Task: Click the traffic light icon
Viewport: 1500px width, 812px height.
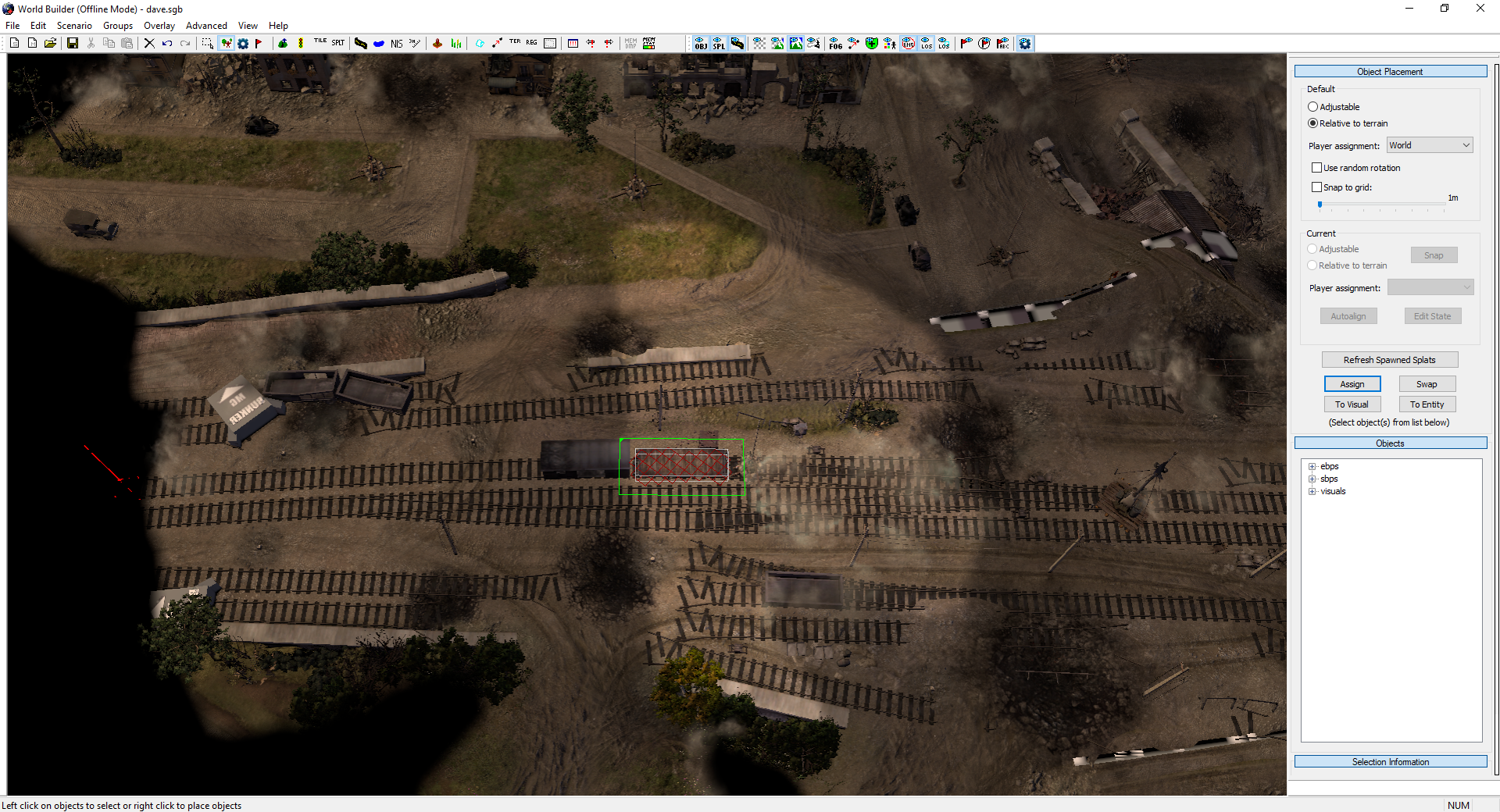Action: [301, 43]
